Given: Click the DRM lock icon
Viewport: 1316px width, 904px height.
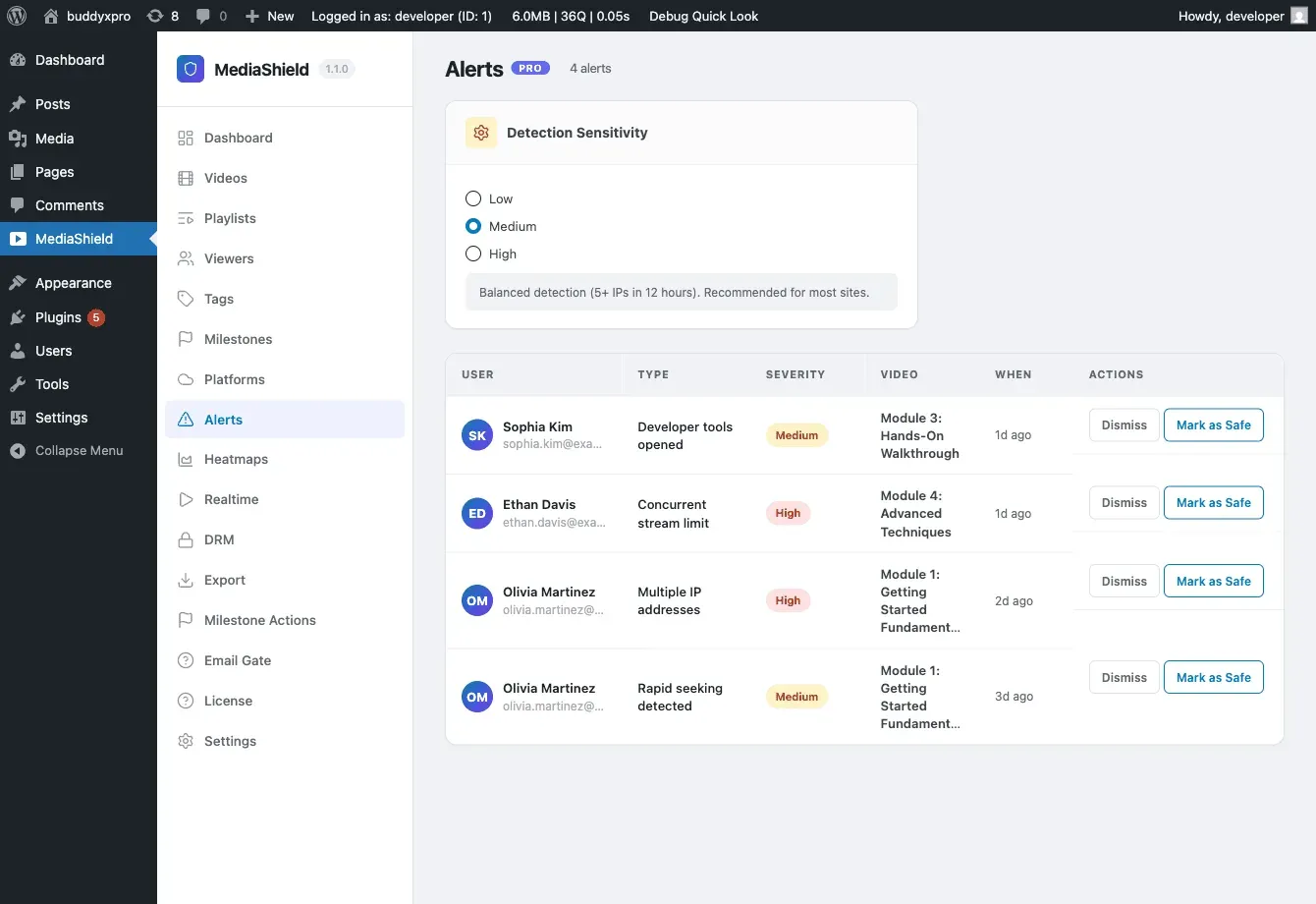Looking at the screenshot, I should coord(186,539).
